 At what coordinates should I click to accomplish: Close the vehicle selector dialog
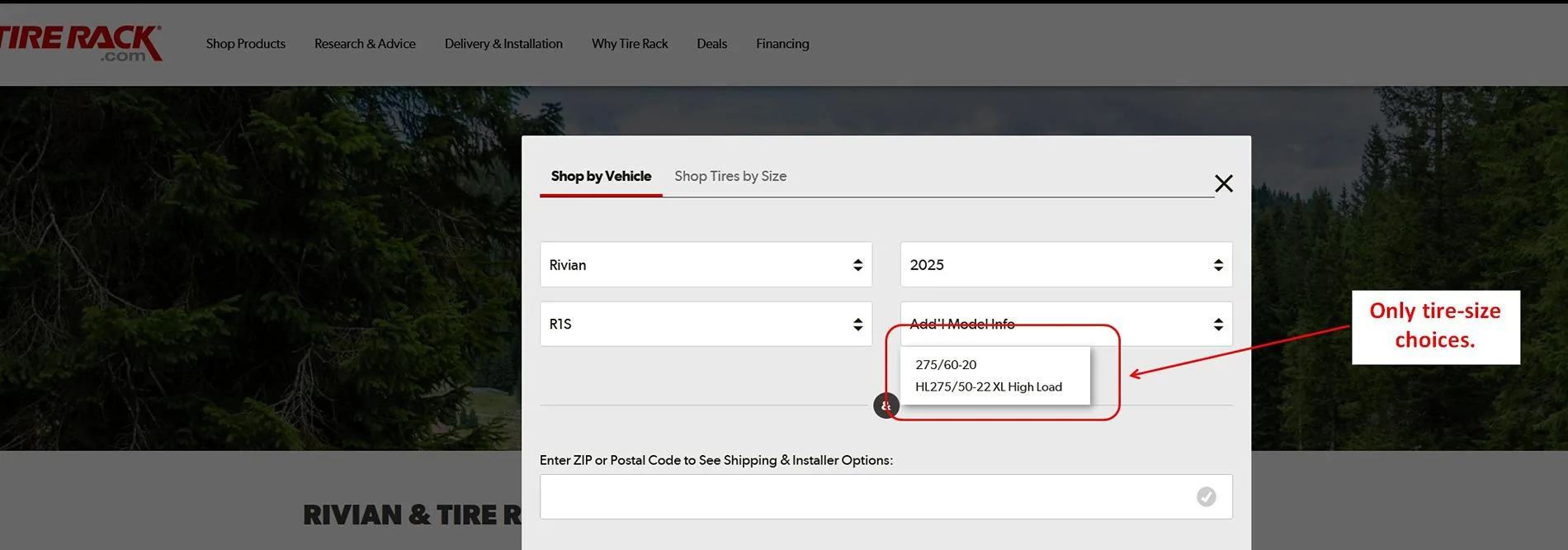point(1224,183)
